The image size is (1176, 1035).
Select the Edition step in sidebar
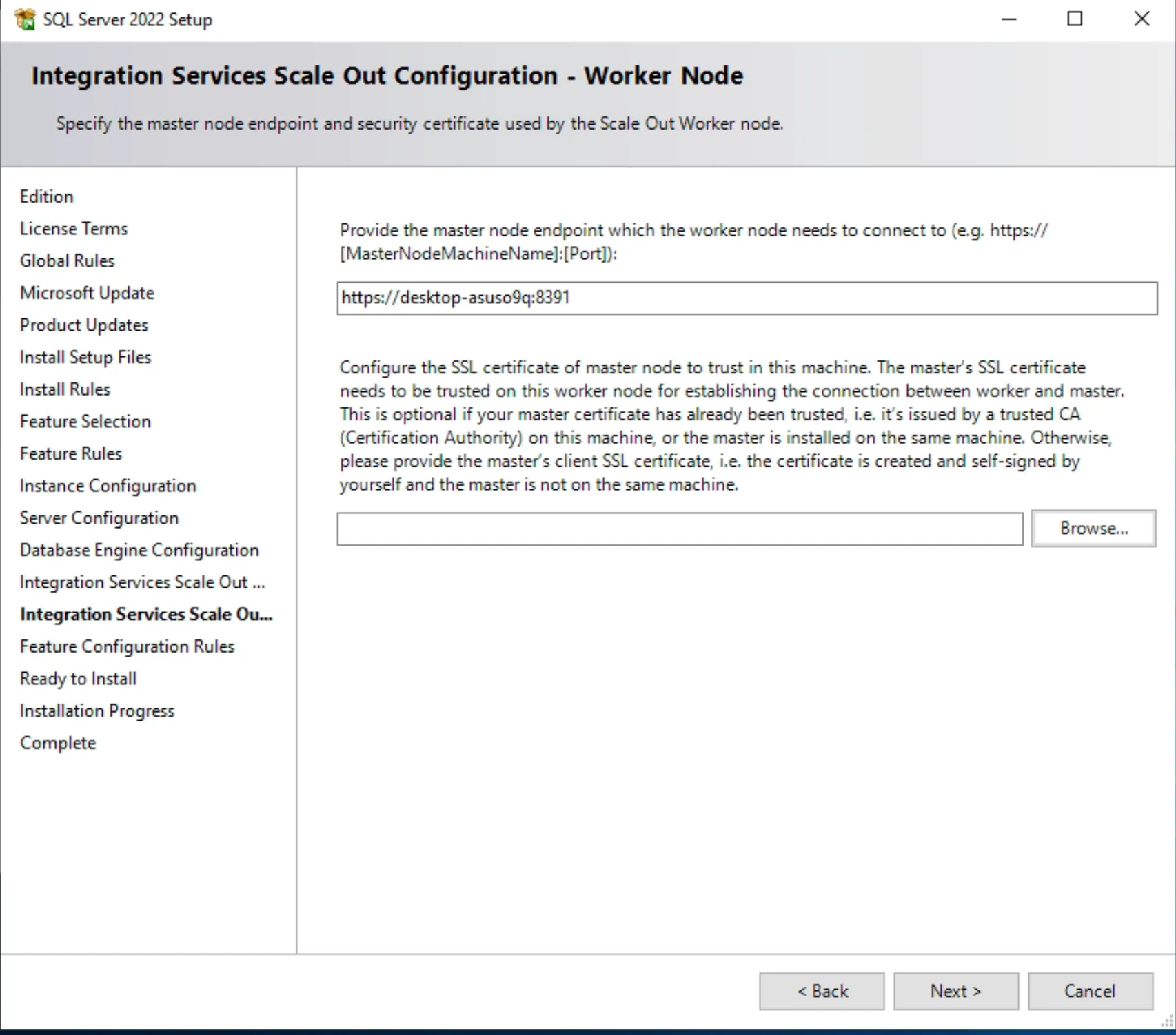click(47, 196)
